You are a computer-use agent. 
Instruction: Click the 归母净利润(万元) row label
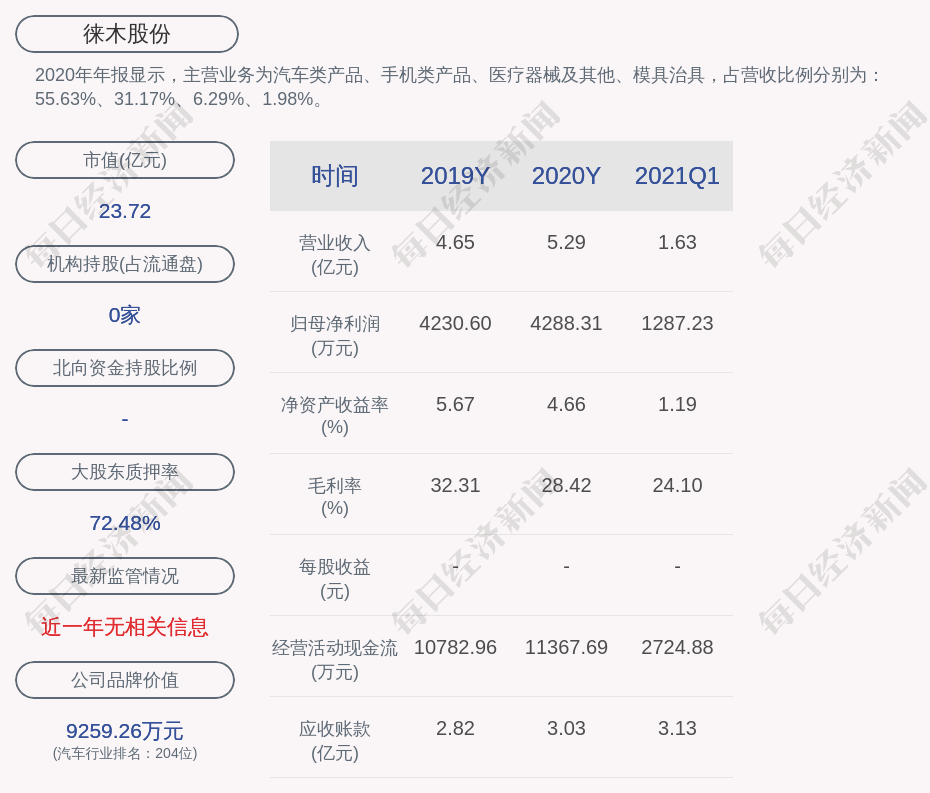coord(335,335)
